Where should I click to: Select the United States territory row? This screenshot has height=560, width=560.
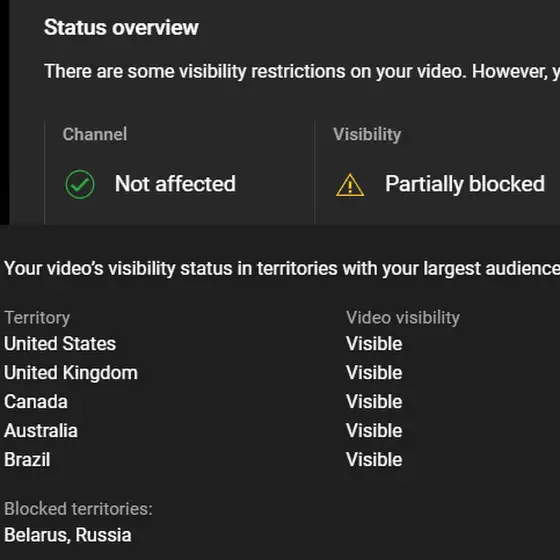280,344
